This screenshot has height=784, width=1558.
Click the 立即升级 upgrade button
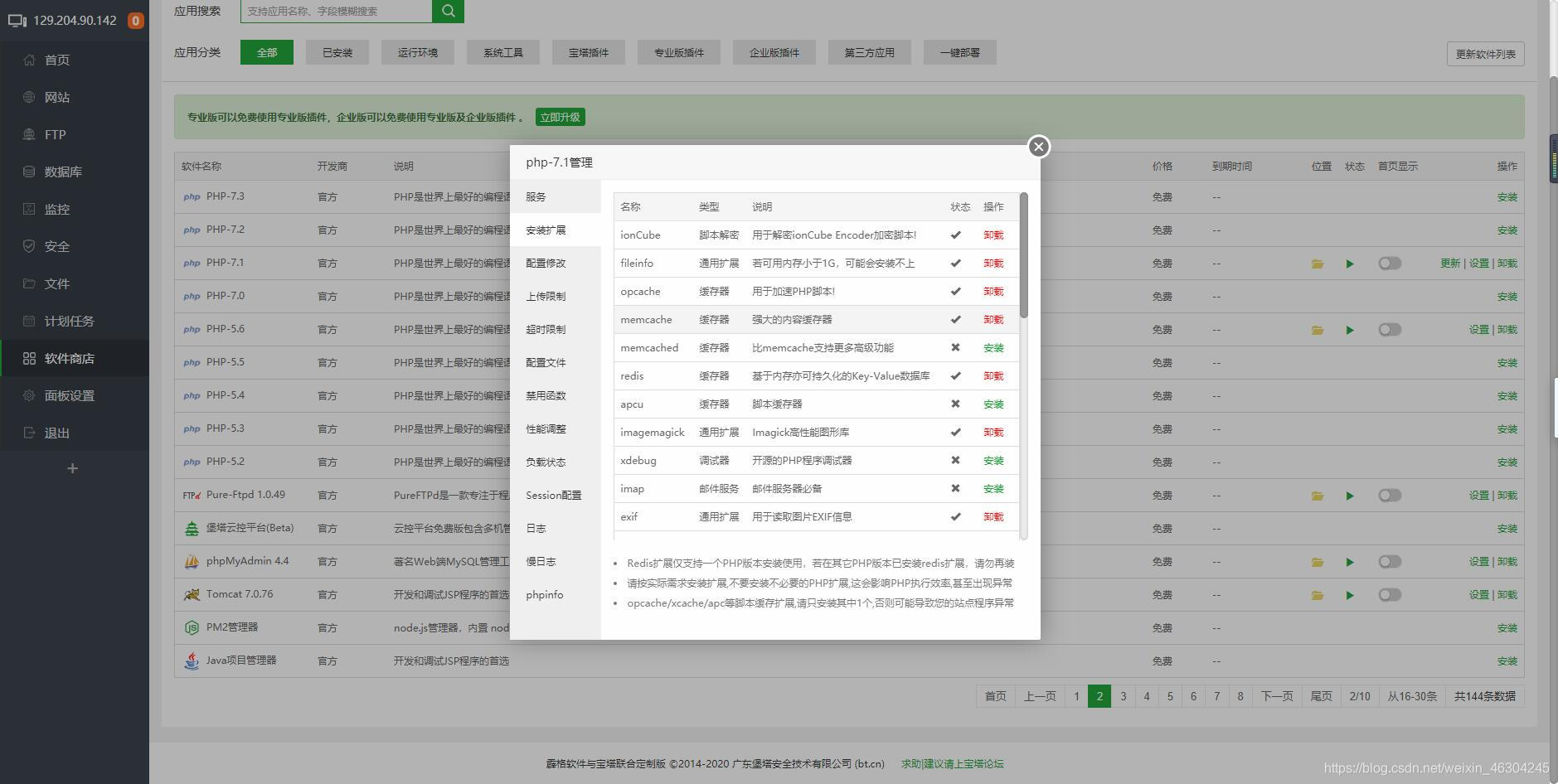click(x=560, y=116)
